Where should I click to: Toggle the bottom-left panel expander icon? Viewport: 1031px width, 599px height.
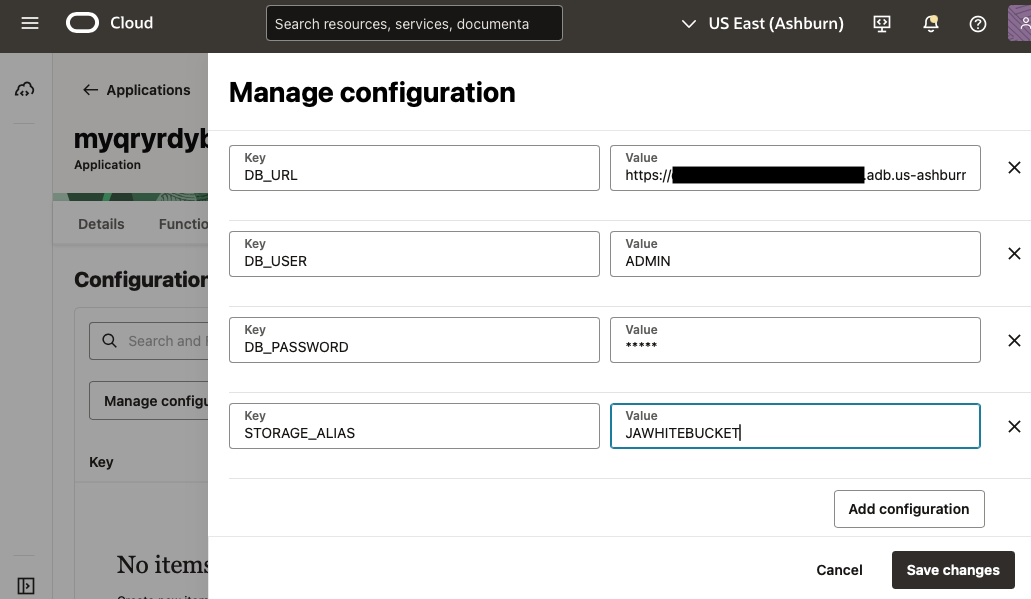tap(25, 585)
